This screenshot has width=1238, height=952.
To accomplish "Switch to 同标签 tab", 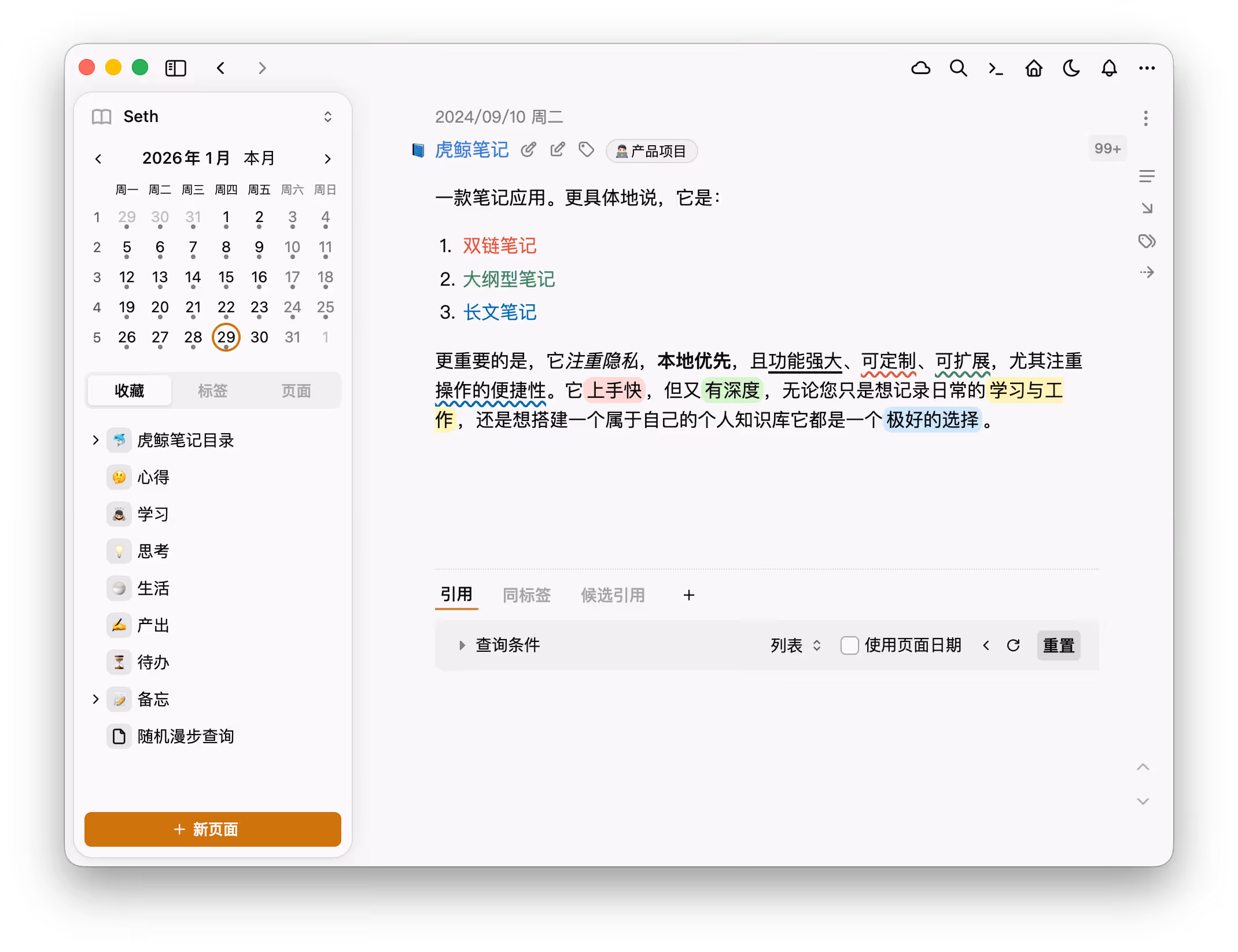I will (526, 595).
